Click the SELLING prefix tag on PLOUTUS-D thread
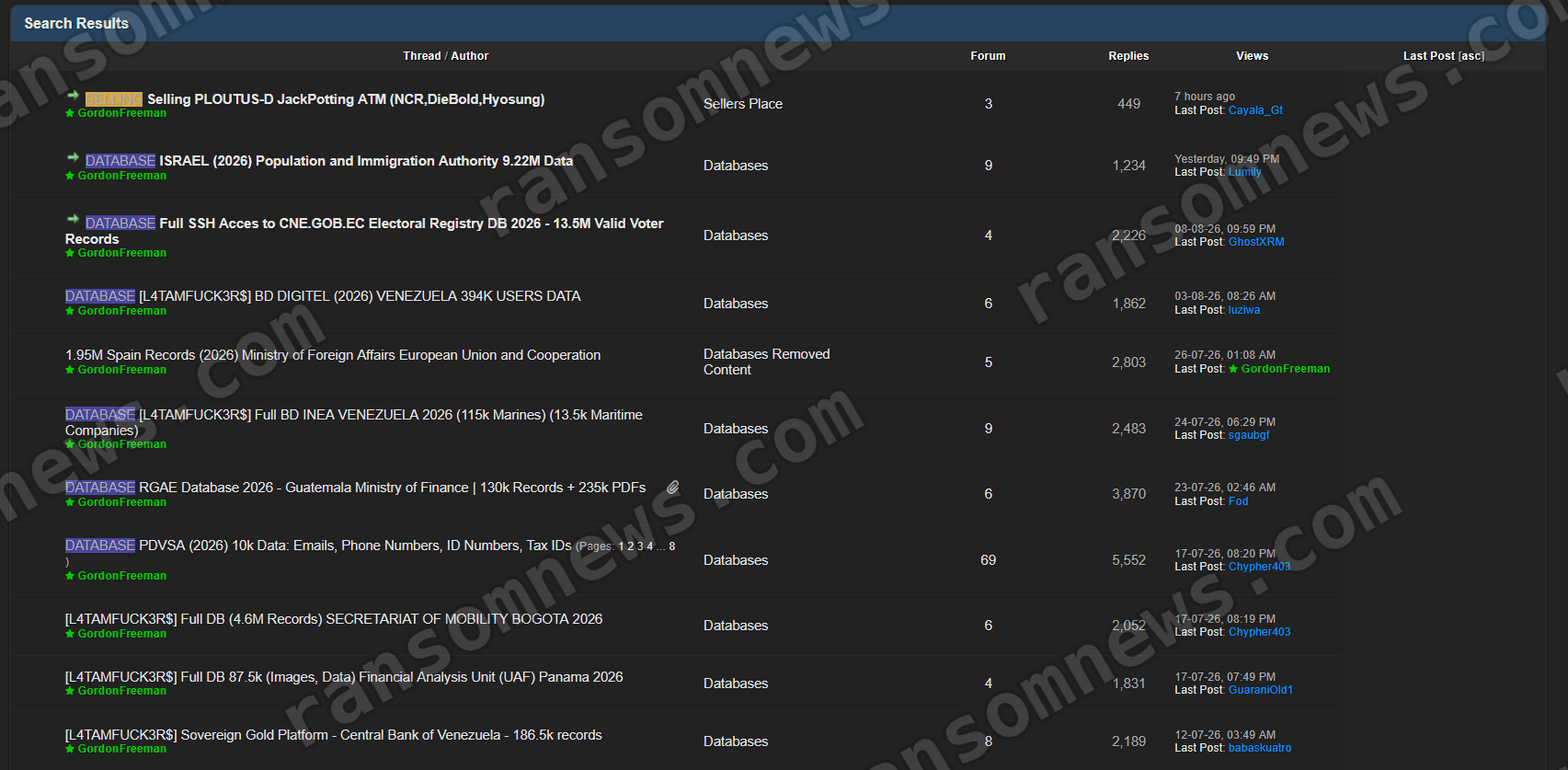 114,99
